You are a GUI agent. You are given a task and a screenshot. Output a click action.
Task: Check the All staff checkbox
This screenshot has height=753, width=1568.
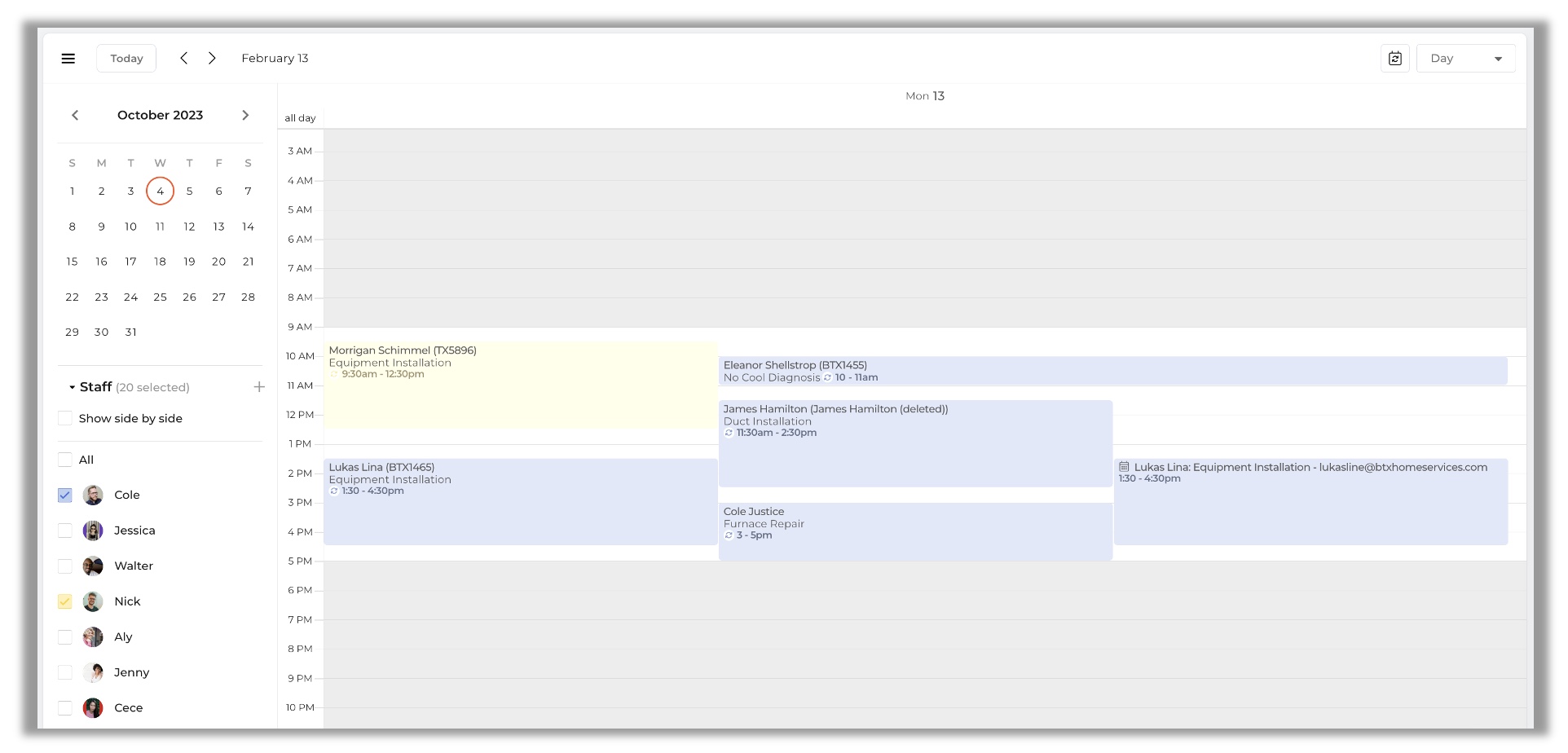65,460
